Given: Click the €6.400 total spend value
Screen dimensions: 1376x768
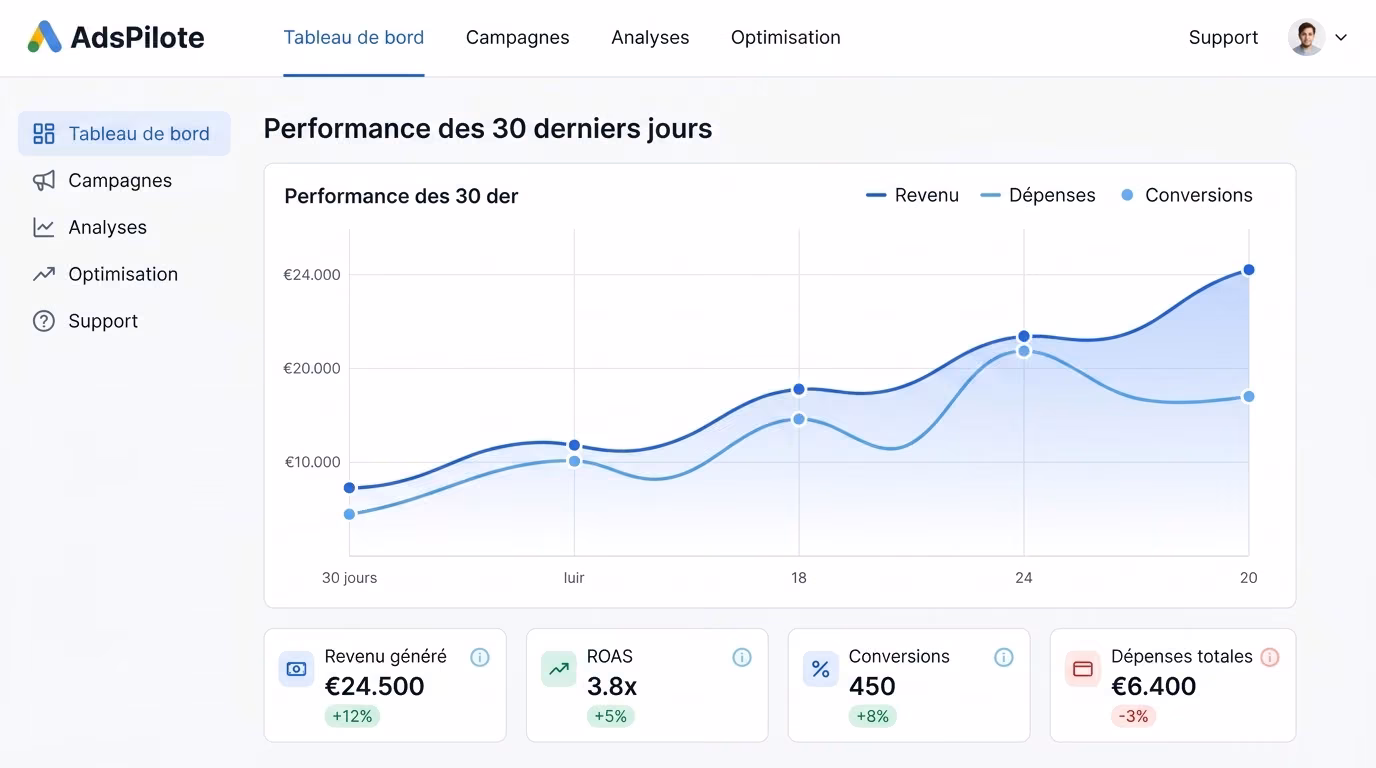Looking at the screenshot, I should tap(1154, 686).
